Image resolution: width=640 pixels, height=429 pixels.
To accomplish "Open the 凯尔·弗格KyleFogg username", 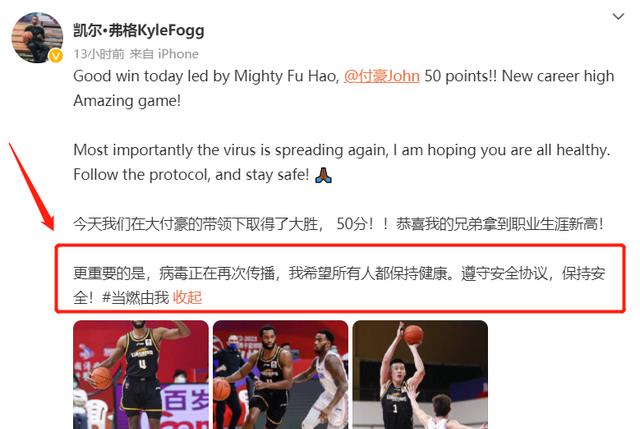I will [x=139, y=30].
